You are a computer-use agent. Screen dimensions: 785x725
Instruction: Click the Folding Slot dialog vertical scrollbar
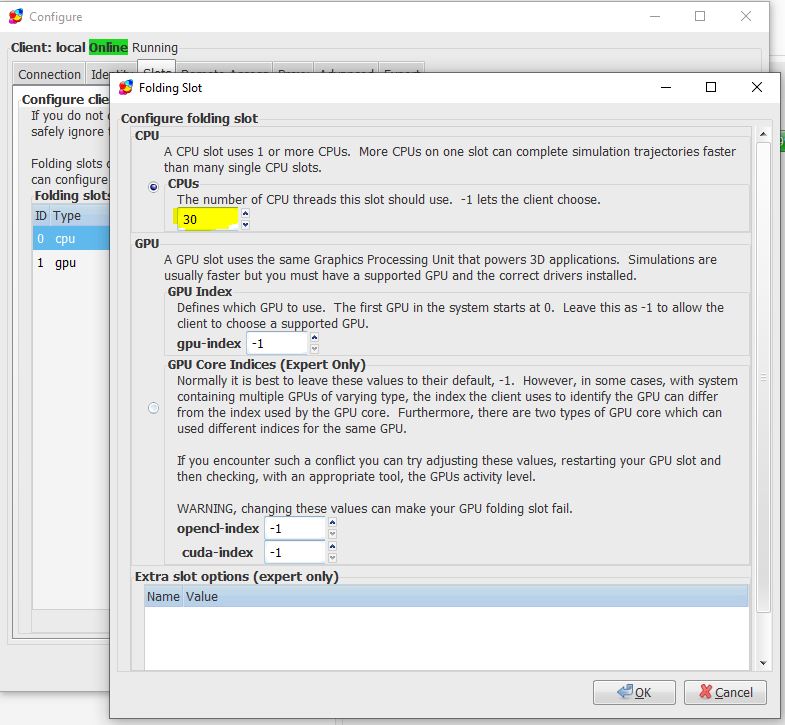(763, 380)
